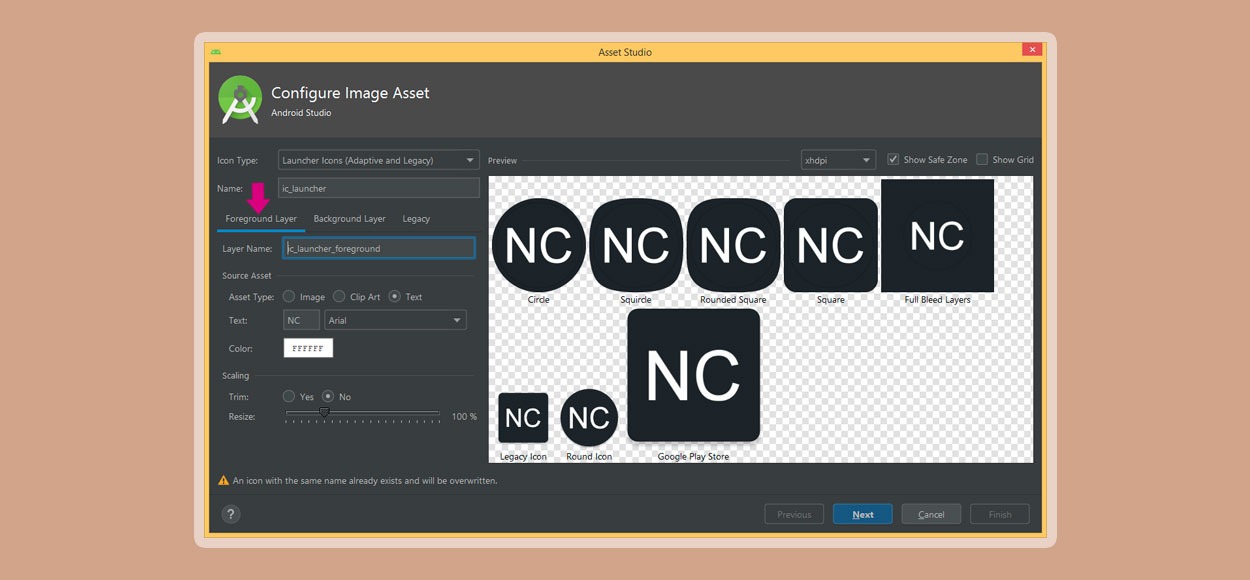Close the Asset Studio window
Image resolution: width=1250 pixels, height=580 pixels.
[x=1032, y=49]
